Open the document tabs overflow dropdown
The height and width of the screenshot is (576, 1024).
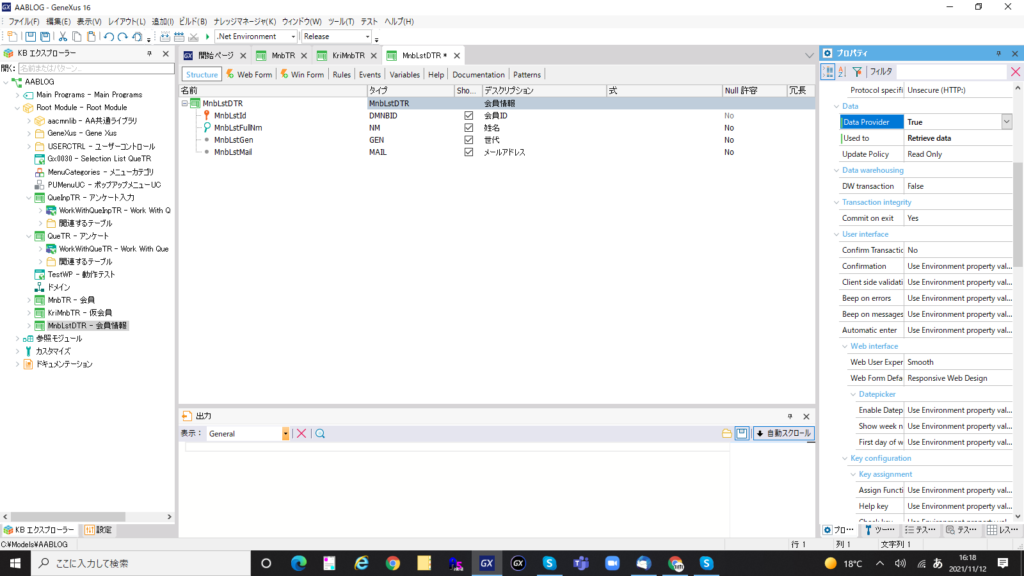coord(809,56)
